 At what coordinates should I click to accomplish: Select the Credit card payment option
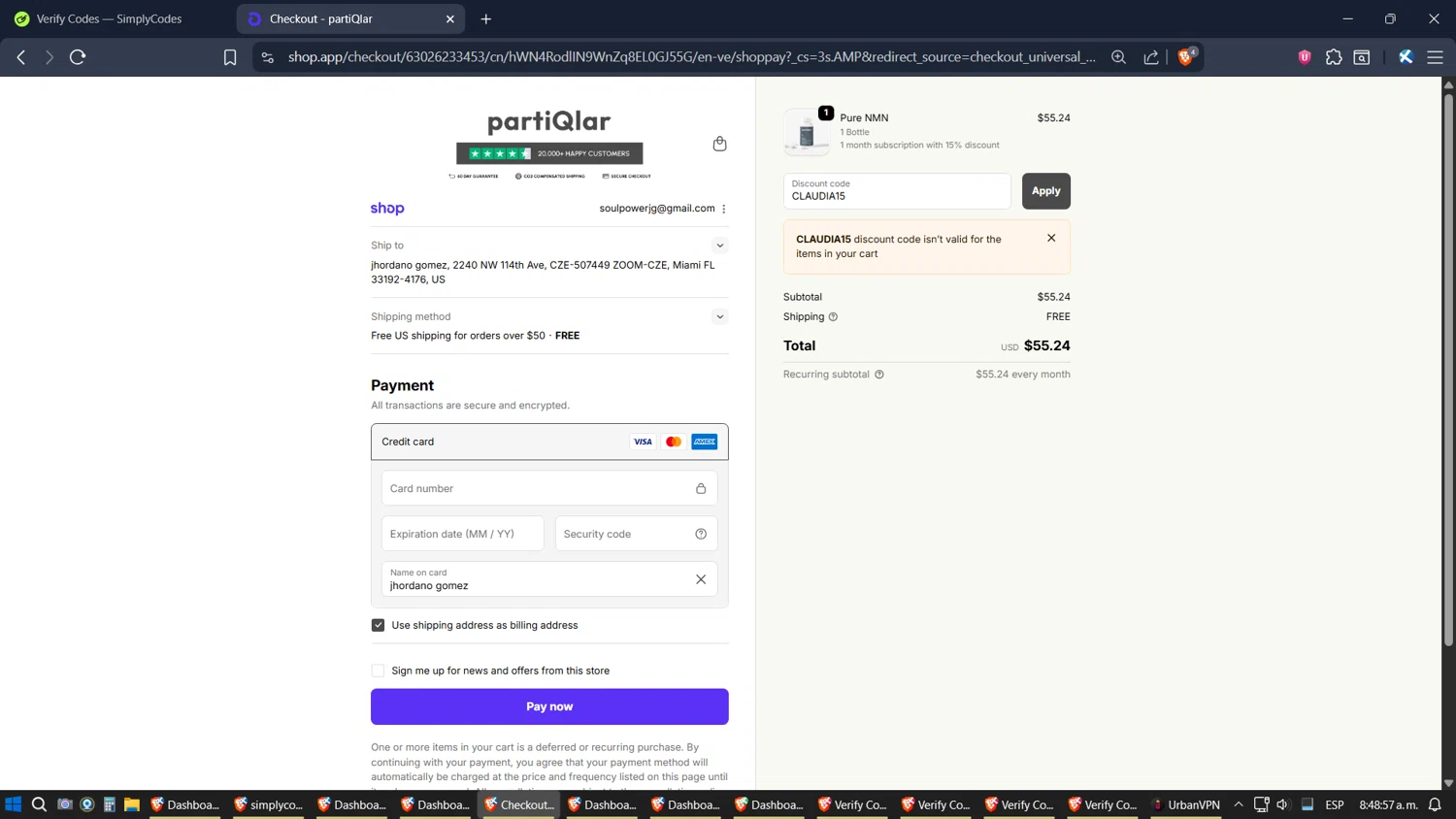click(549, 442)
